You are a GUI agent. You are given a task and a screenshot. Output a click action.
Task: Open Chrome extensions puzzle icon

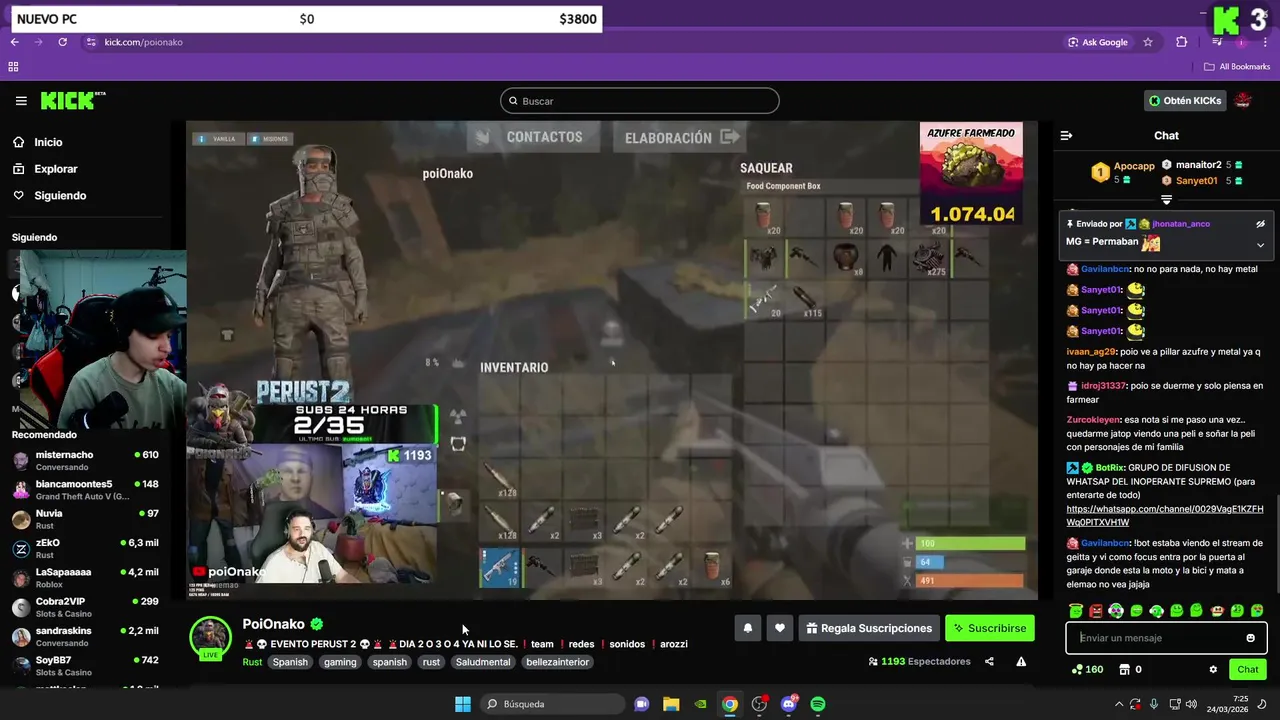coord(1182,42)
